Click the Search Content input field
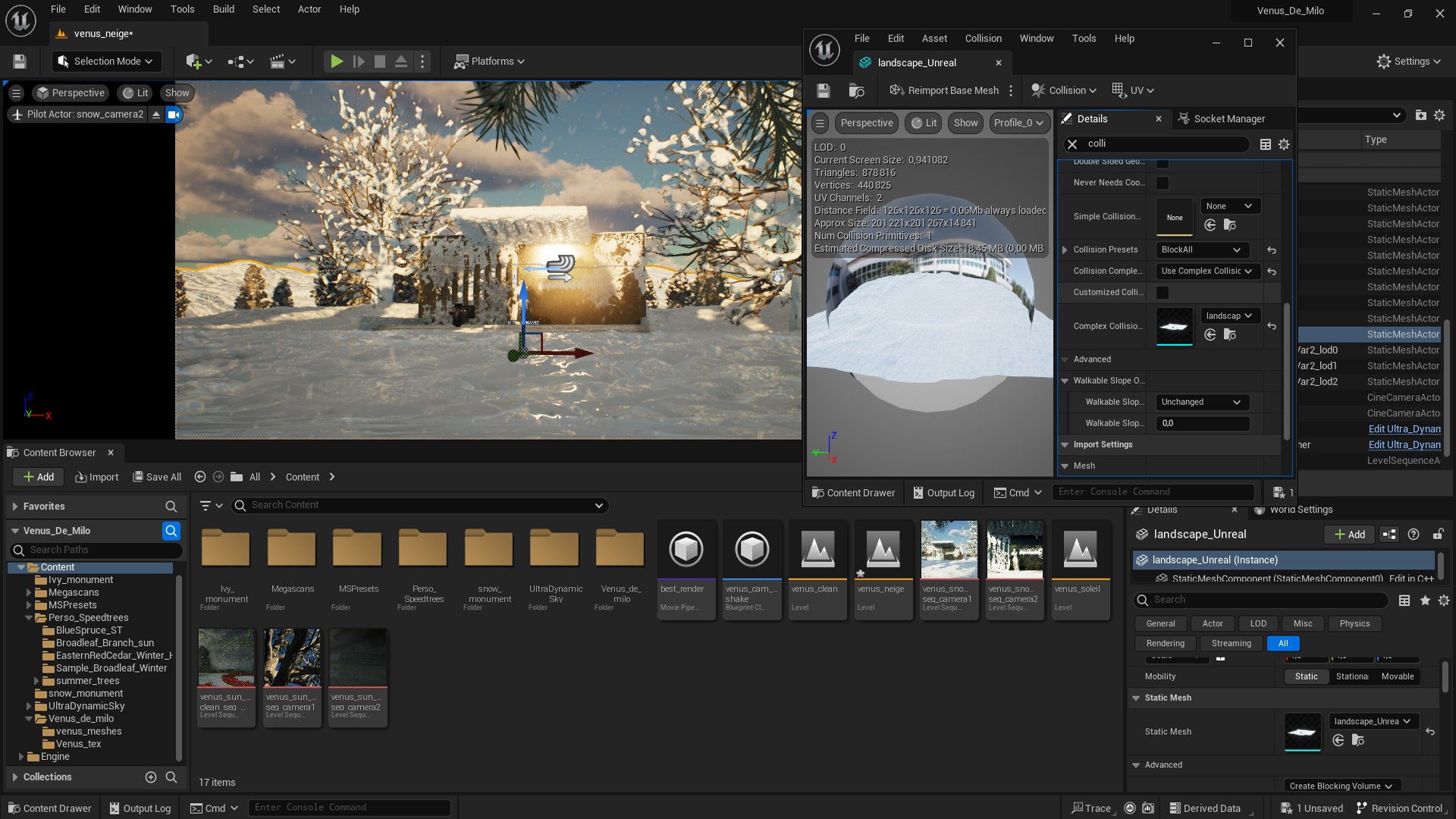Image resolution: width=1456 pixels, height=819 pixels. tap(421, 506)
